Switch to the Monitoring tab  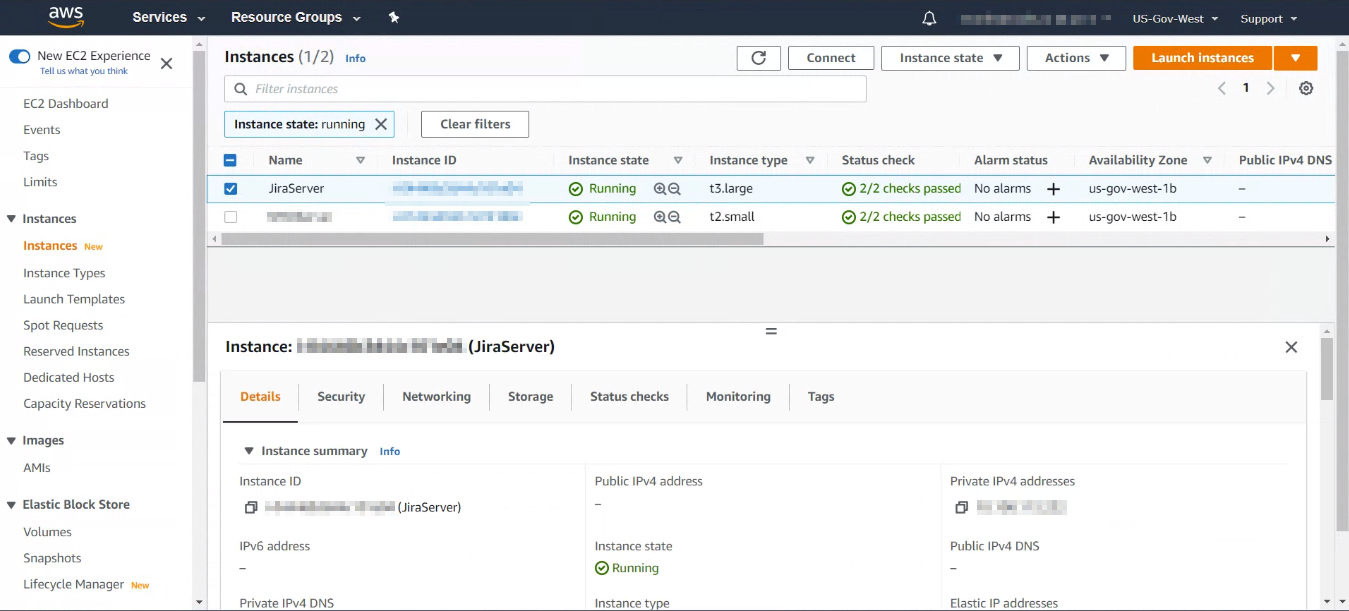pyautogui.click(x=737, y=396)
